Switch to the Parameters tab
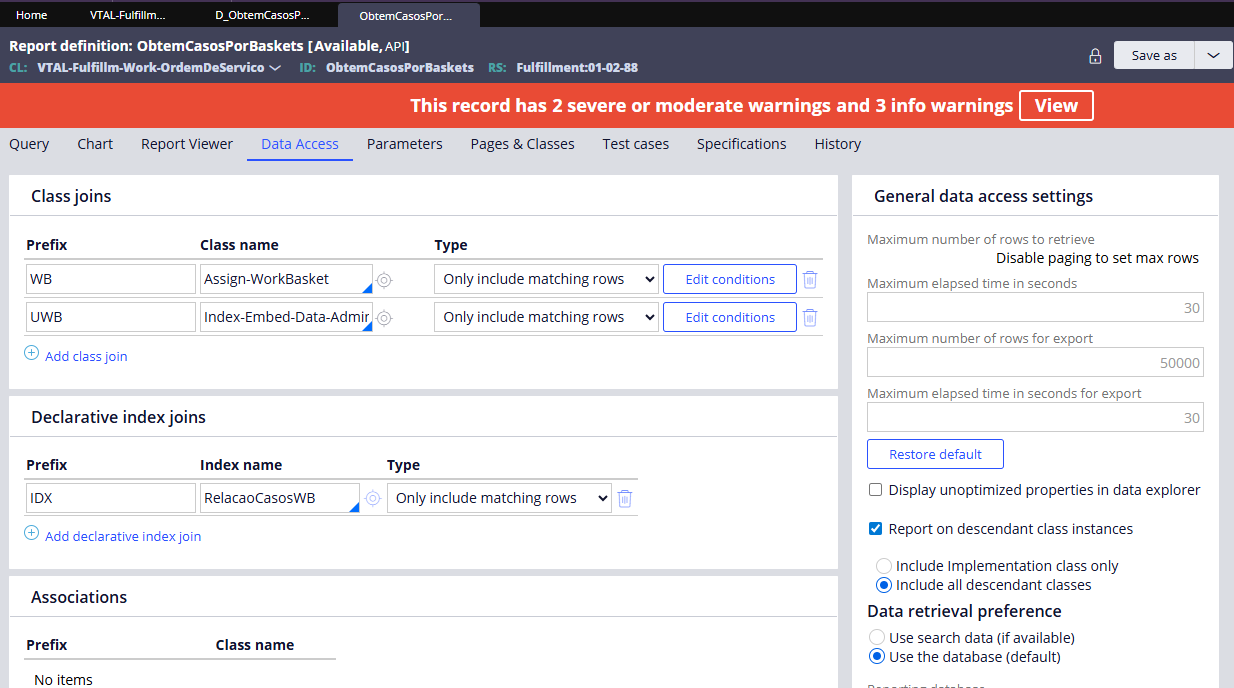1234x688 pixels. tap(404, 144)
